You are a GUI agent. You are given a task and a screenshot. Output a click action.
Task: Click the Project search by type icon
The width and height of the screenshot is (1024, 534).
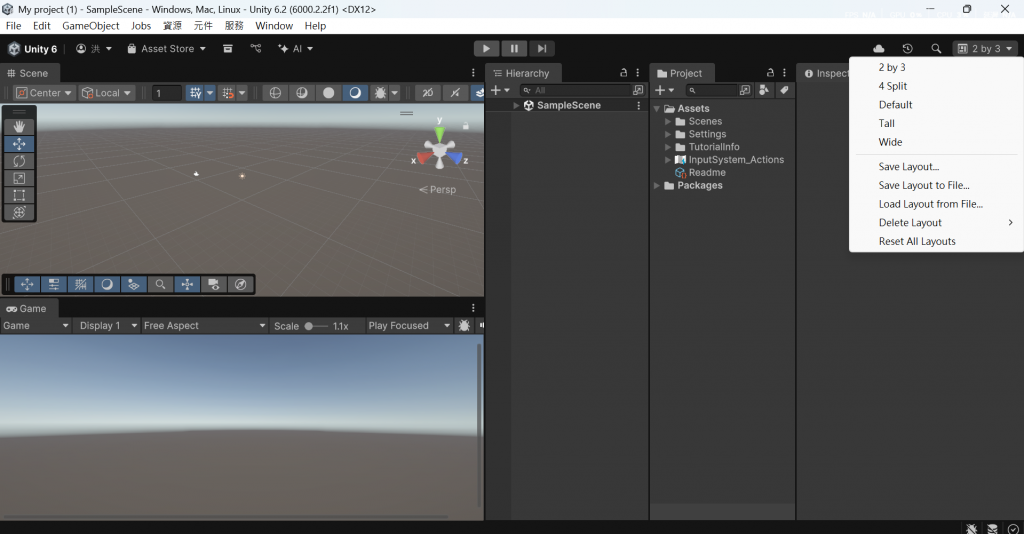point(763,90)
